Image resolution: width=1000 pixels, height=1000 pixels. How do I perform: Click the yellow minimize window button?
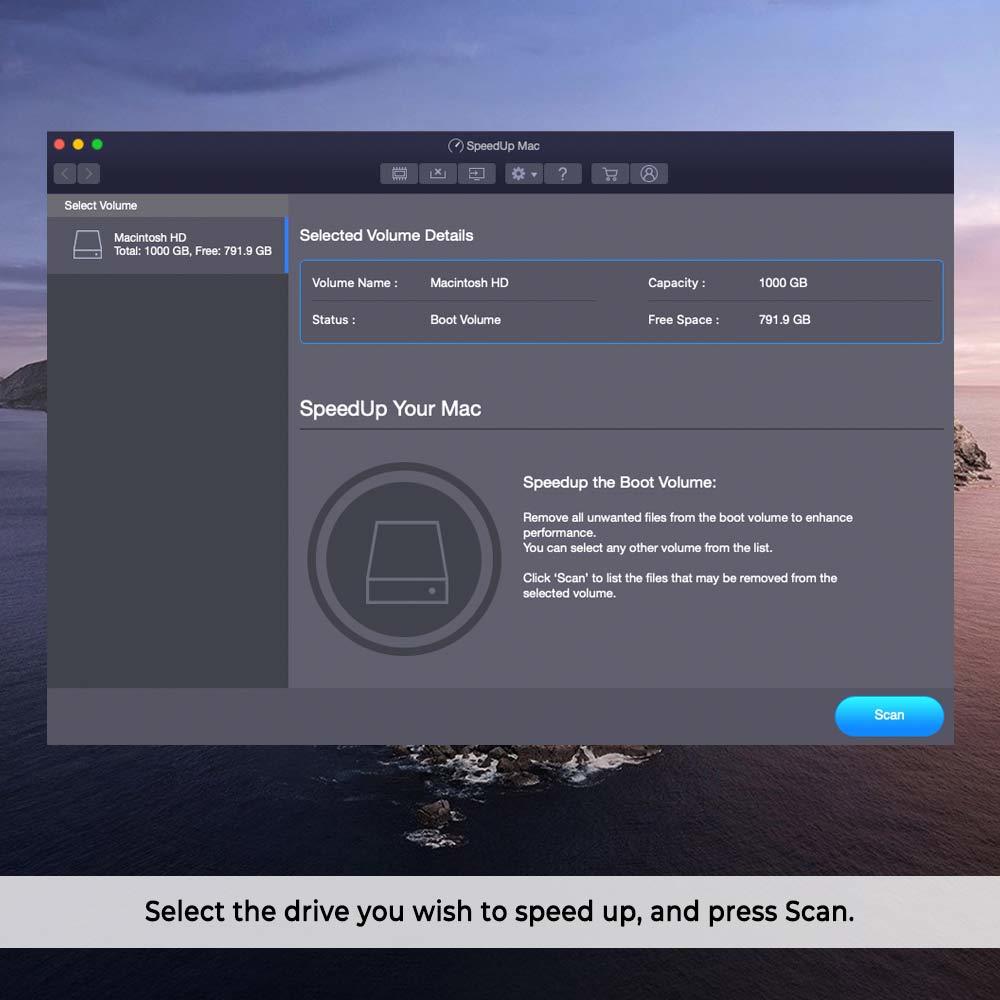(78, 145)
